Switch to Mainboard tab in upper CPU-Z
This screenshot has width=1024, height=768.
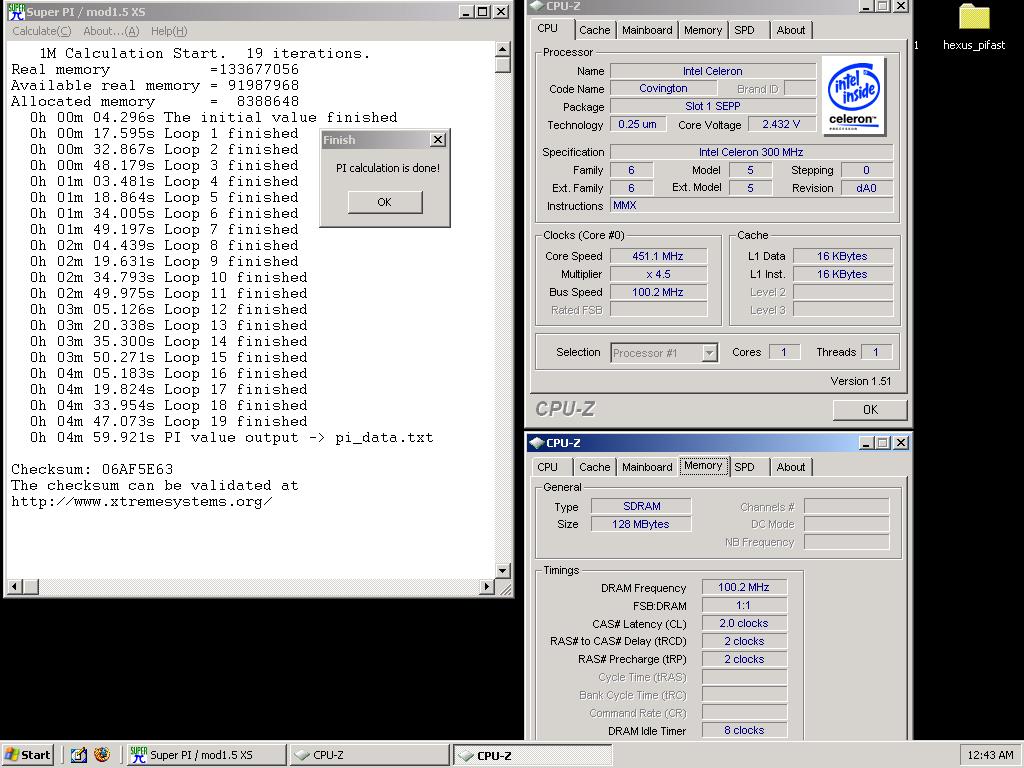tap(647, 30)
